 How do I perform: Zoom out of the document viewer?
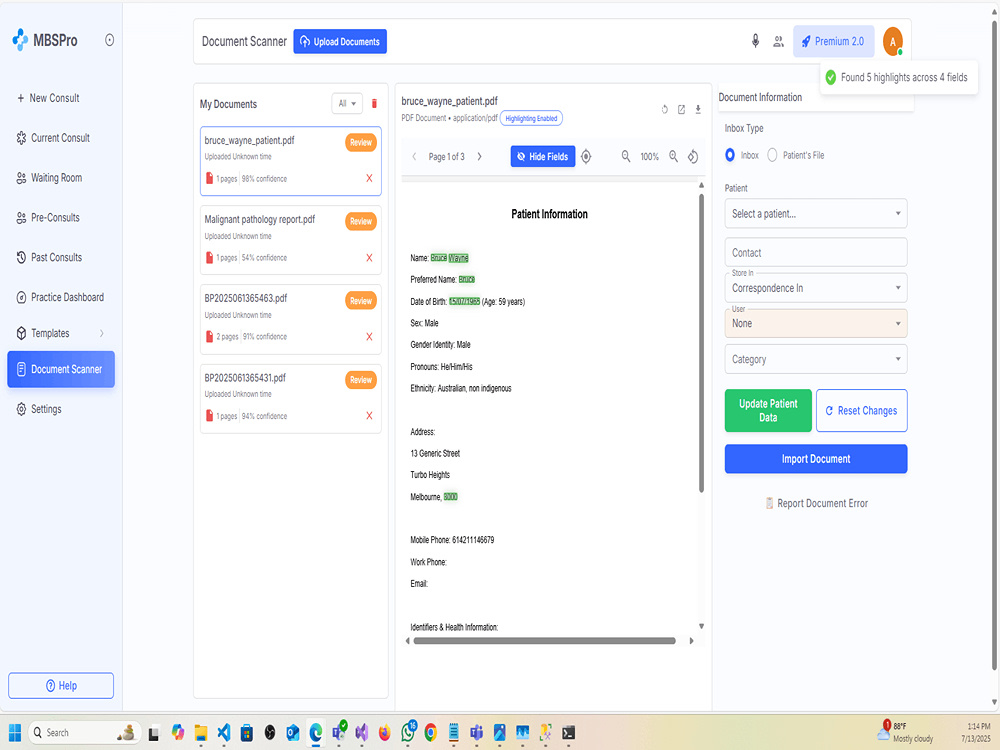626,156
